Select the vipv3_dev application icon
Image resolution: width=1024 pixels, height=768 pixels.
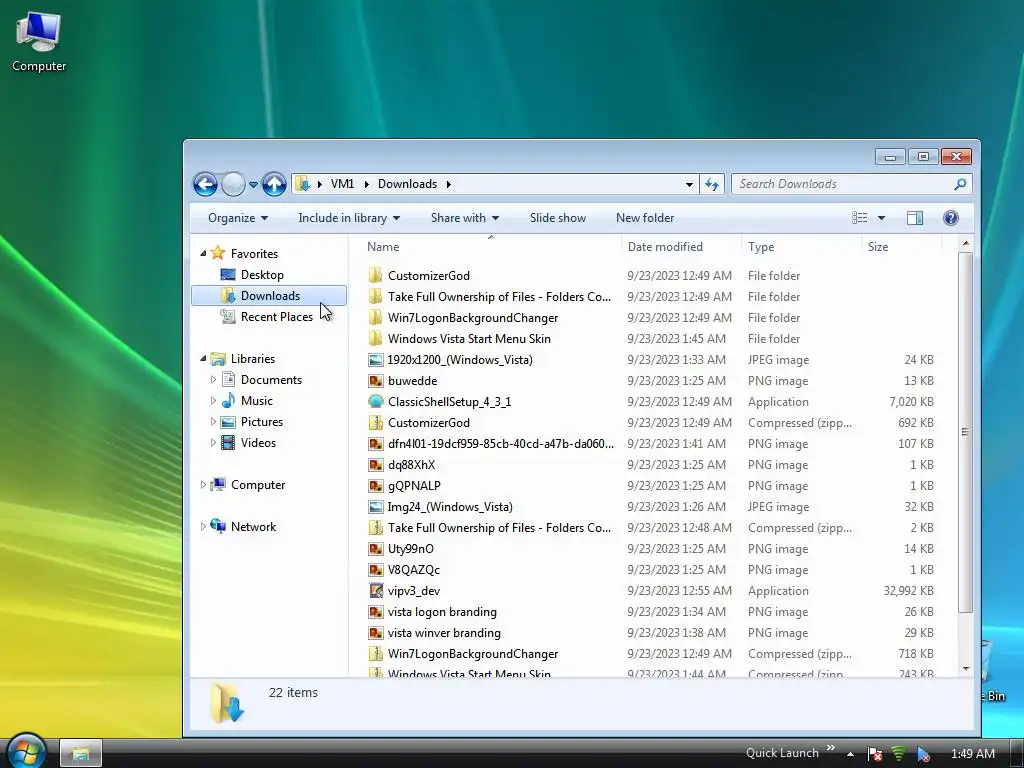point(376,591)
